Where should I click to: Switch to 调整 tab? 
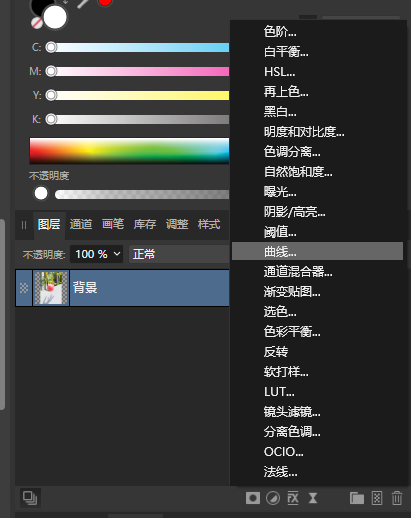tap(177, 224)
